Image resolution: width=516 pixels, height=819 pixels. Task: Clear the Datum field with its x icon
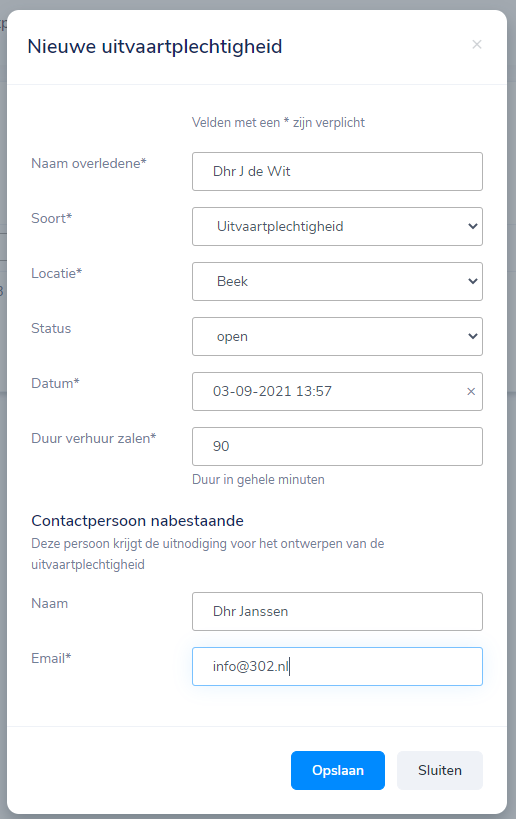tap(471, 391)
